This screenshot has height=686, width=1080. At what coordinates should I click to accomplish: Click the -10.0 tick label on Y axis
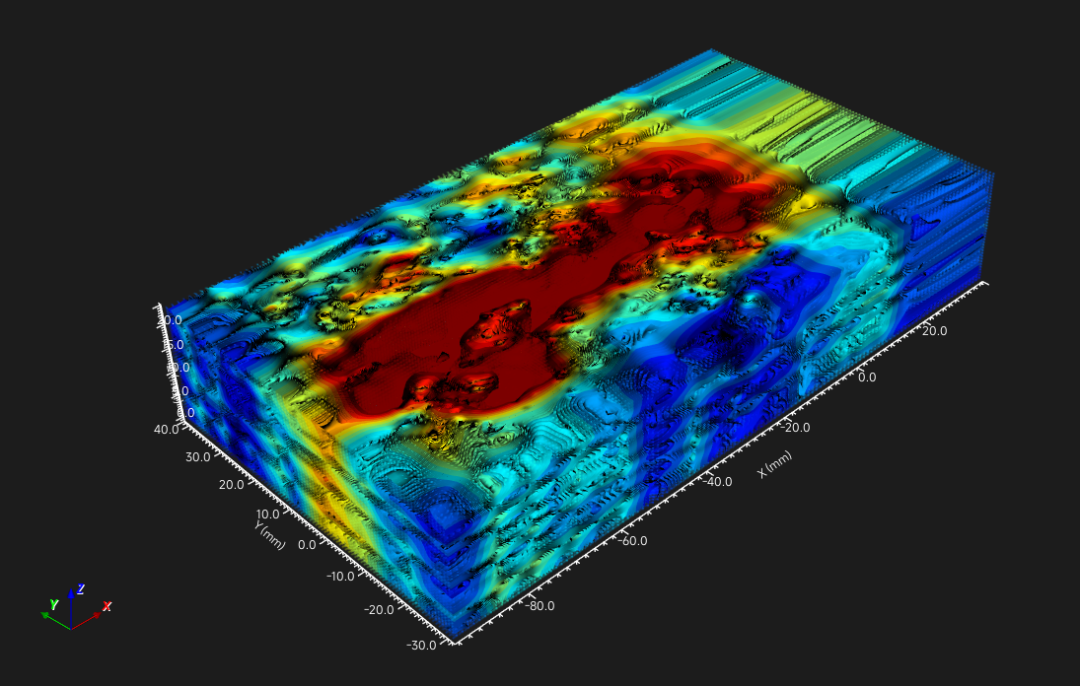340,576
